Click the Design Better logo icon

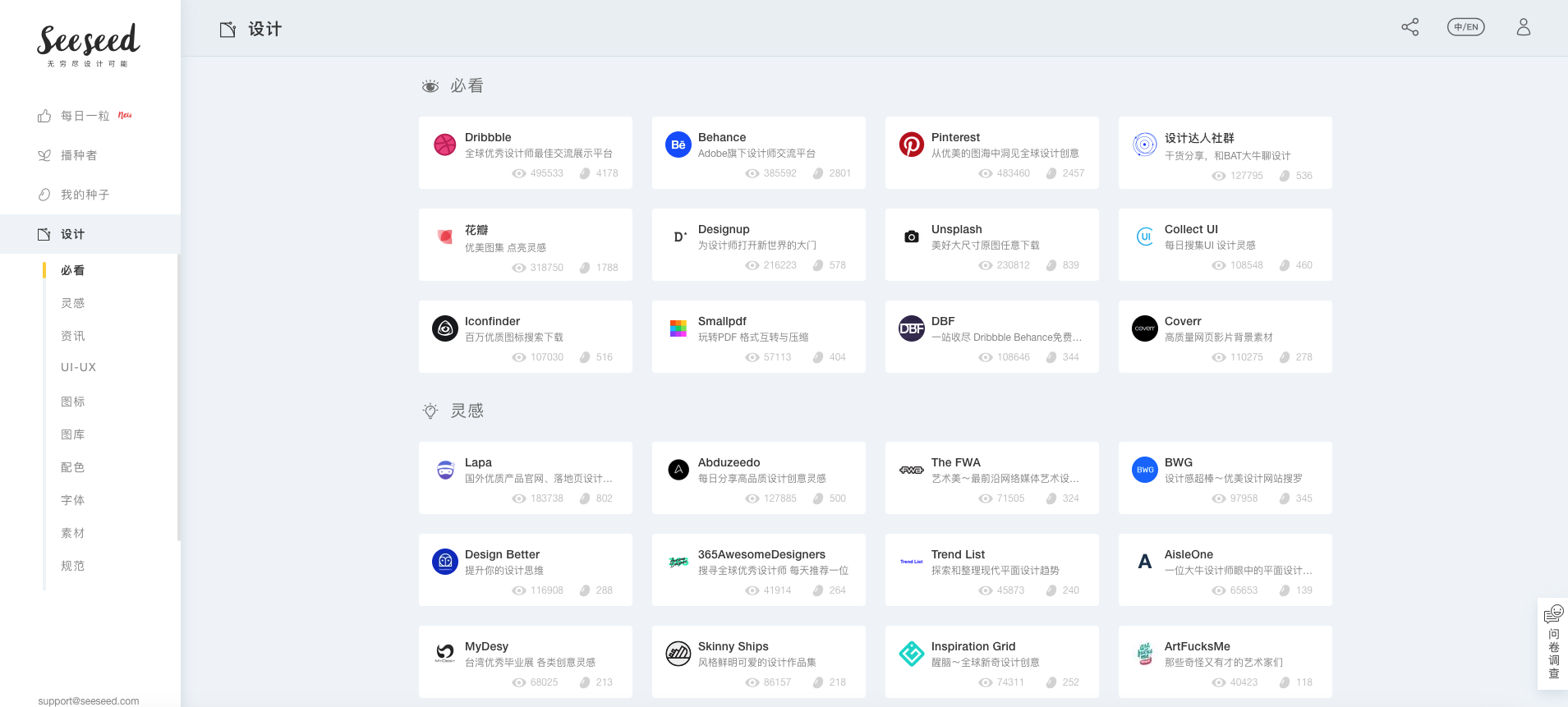445,562
